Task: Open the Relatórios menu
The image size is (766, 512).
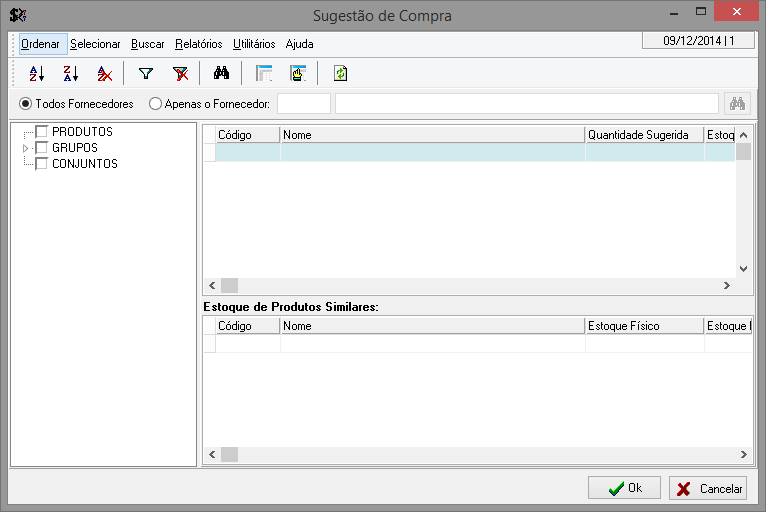Action: [198, 44]
